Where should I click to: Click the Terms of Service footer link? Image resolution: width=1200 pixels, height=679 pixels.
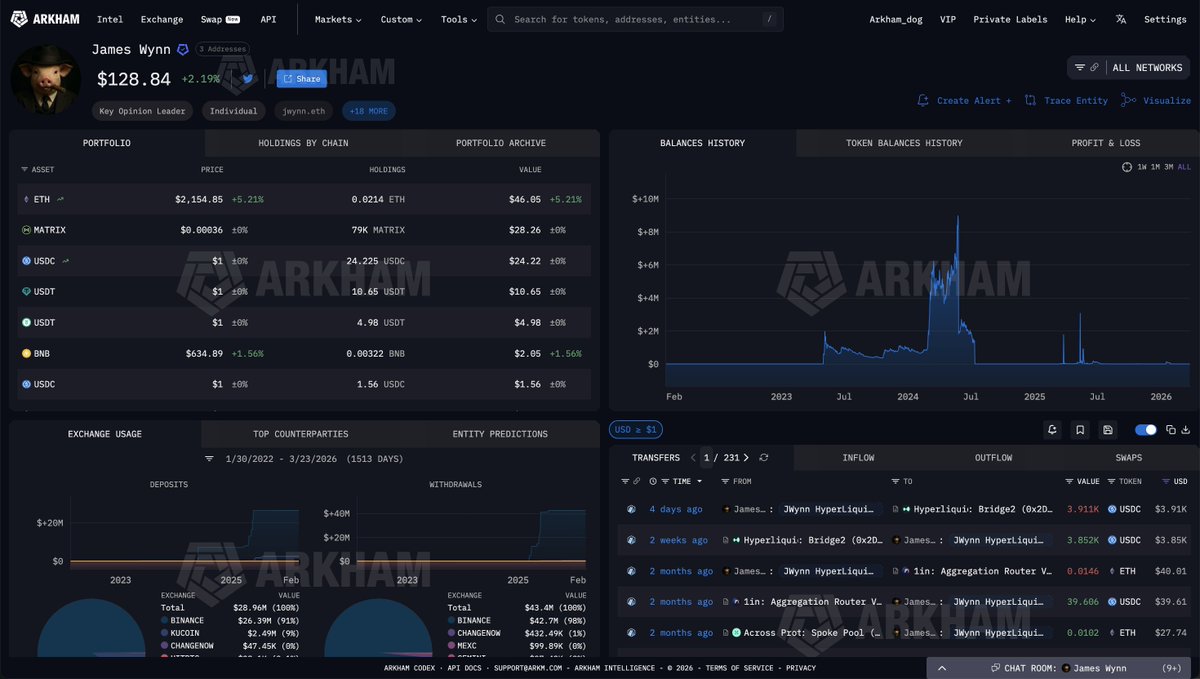click(737, 668)
